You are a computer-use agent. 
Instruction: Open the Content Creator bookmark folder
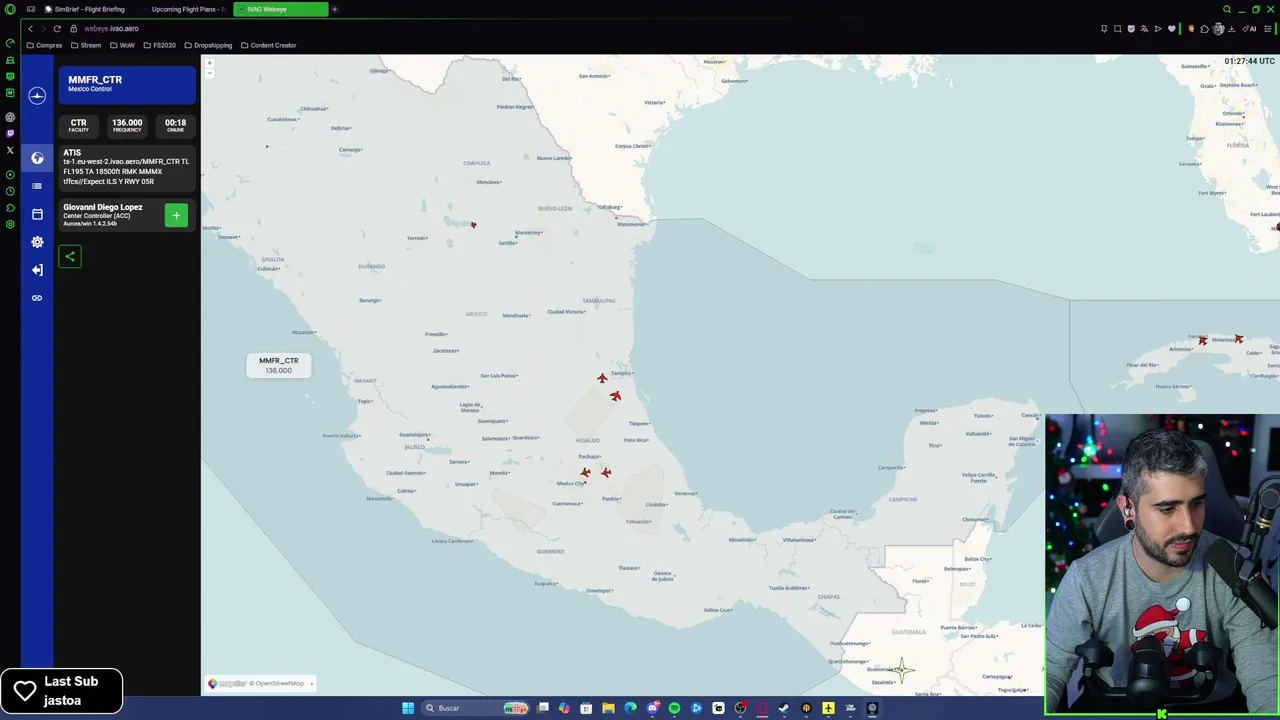coord(268,45)
